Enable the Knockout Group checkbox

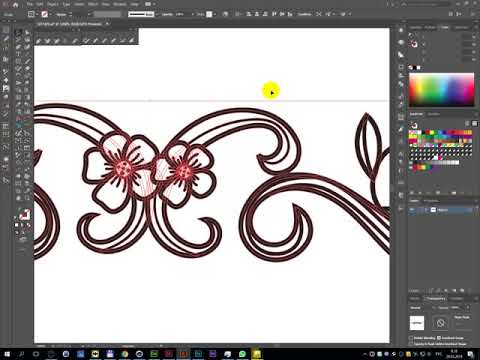click(x=439, y=338)
